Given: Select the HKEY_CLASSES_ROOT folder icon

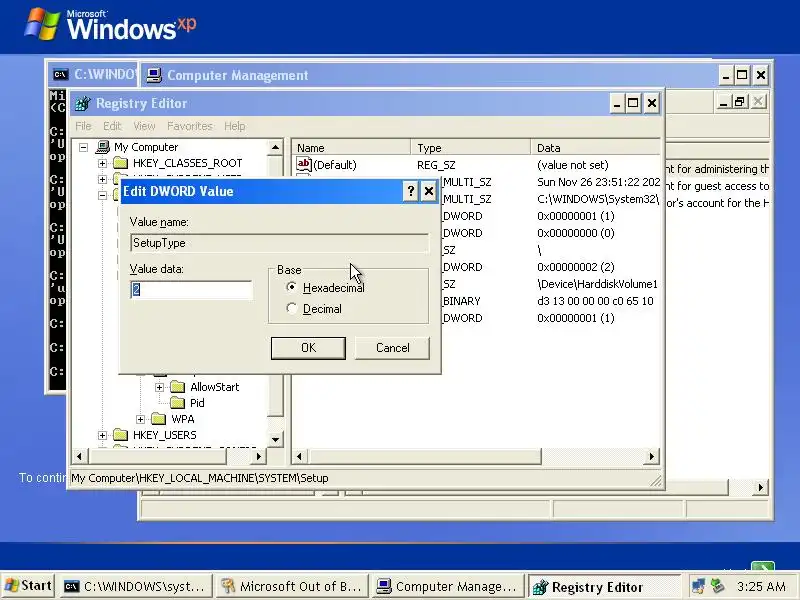Looking at the screenshot, I should pos(121,163).
